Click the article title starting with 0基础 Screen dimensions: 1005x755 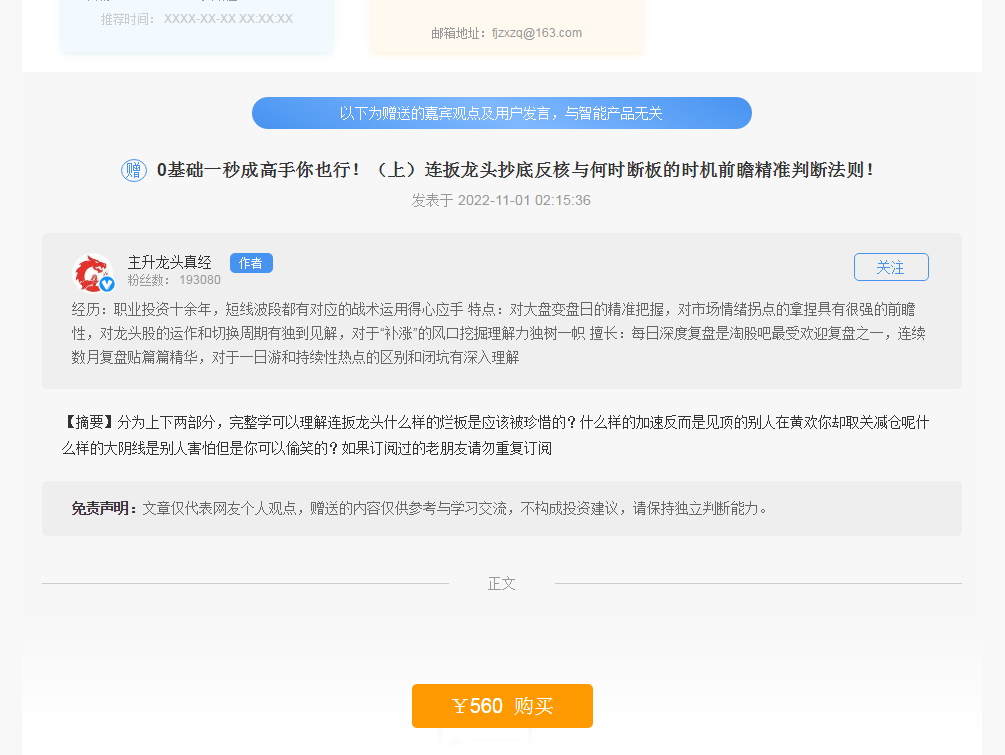(515, 170)
